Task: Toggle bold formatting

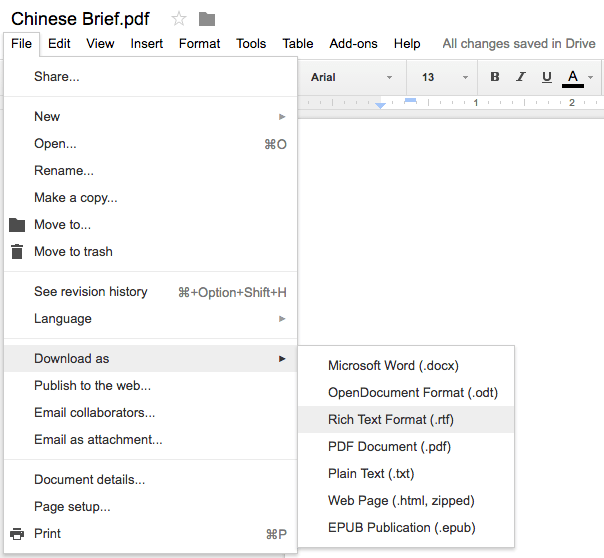Action: (x=495, y=77)
